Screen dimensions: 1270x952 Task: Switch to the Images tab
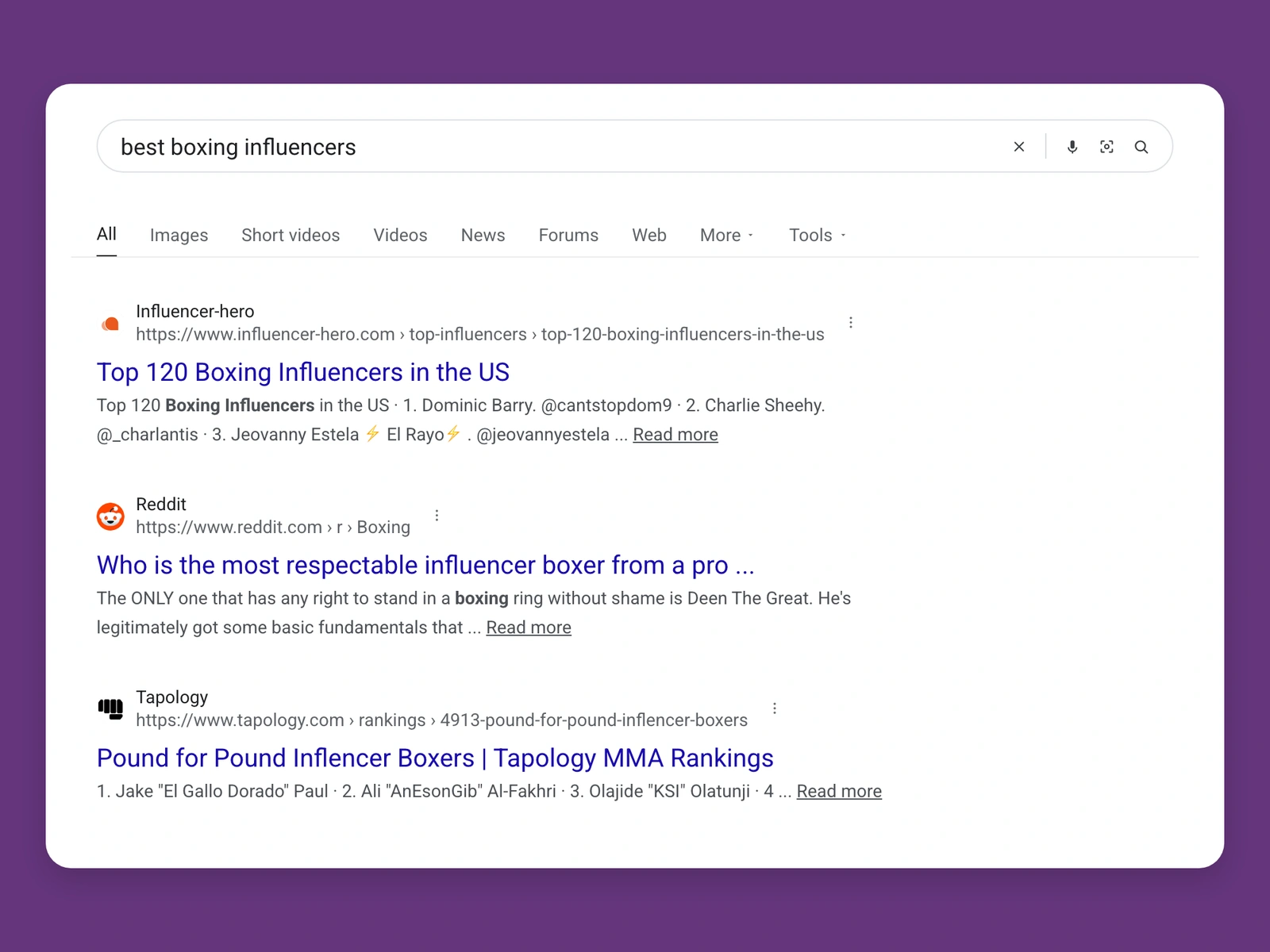(179, 236)
